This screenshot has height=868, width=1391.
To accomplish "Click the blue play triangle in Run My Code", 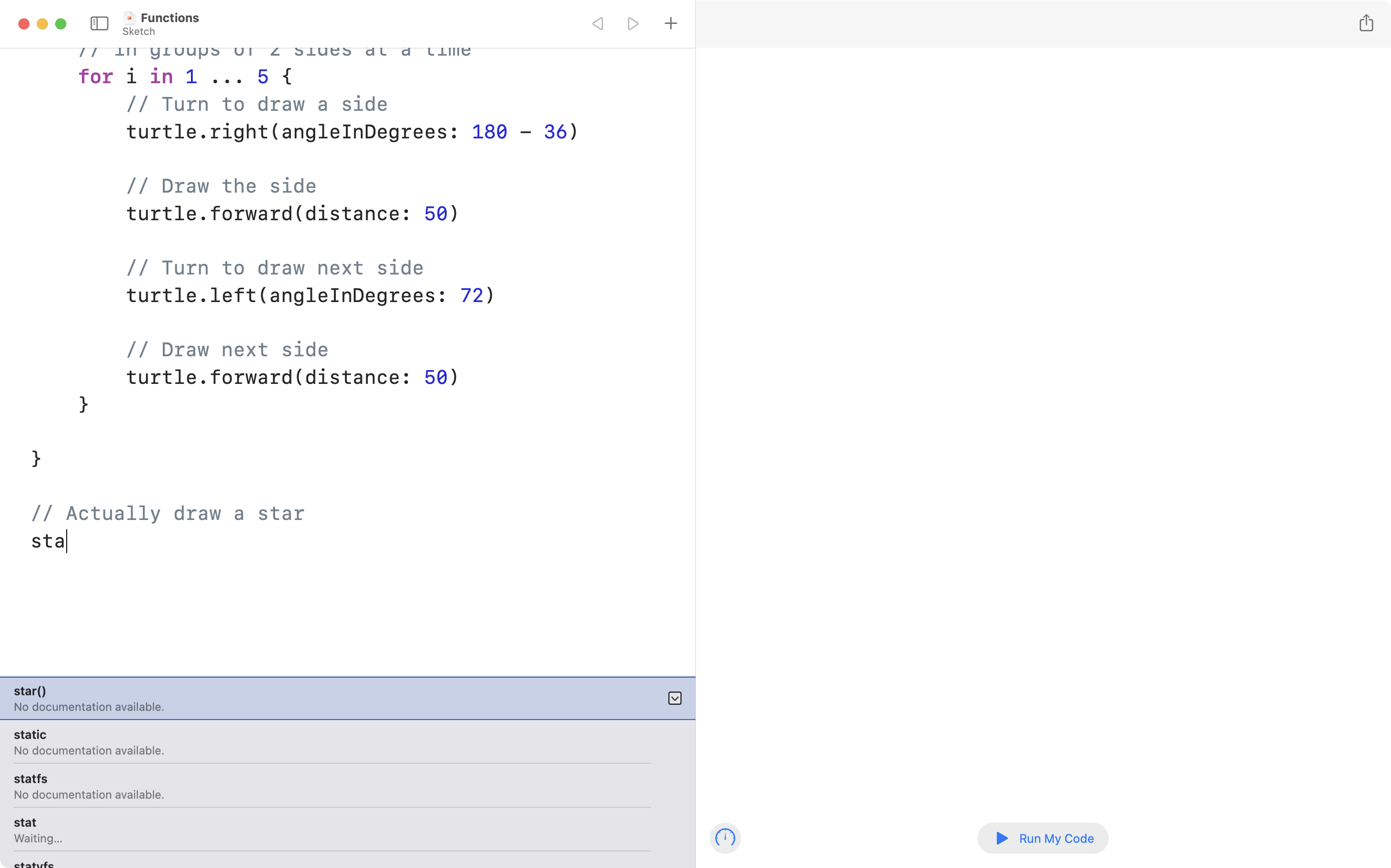I will pyautogui.click(x=1001, y=838).
